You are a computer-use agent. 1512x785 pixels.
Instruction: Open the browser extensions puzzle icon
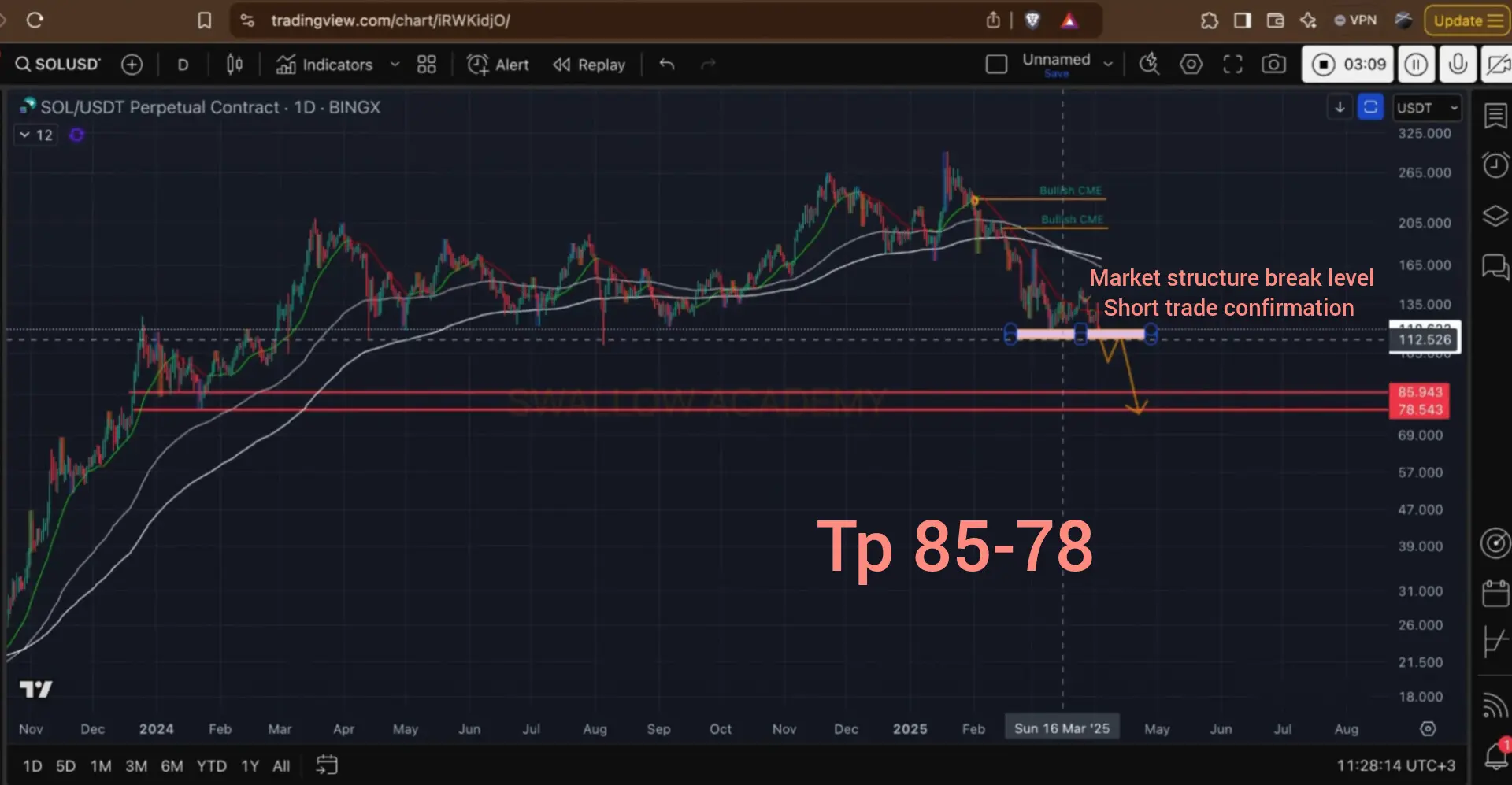tap(1209, 20)
